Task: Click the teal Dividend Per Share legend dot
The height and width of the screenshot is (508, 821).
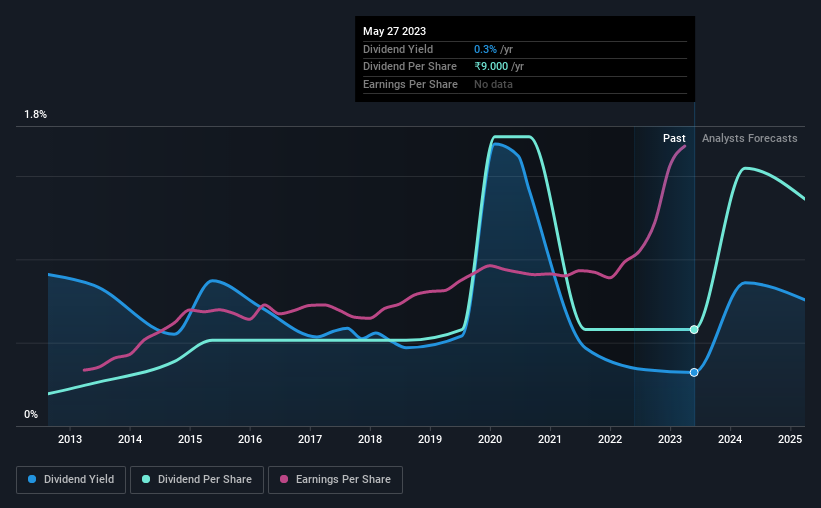Action: point(146,479)
